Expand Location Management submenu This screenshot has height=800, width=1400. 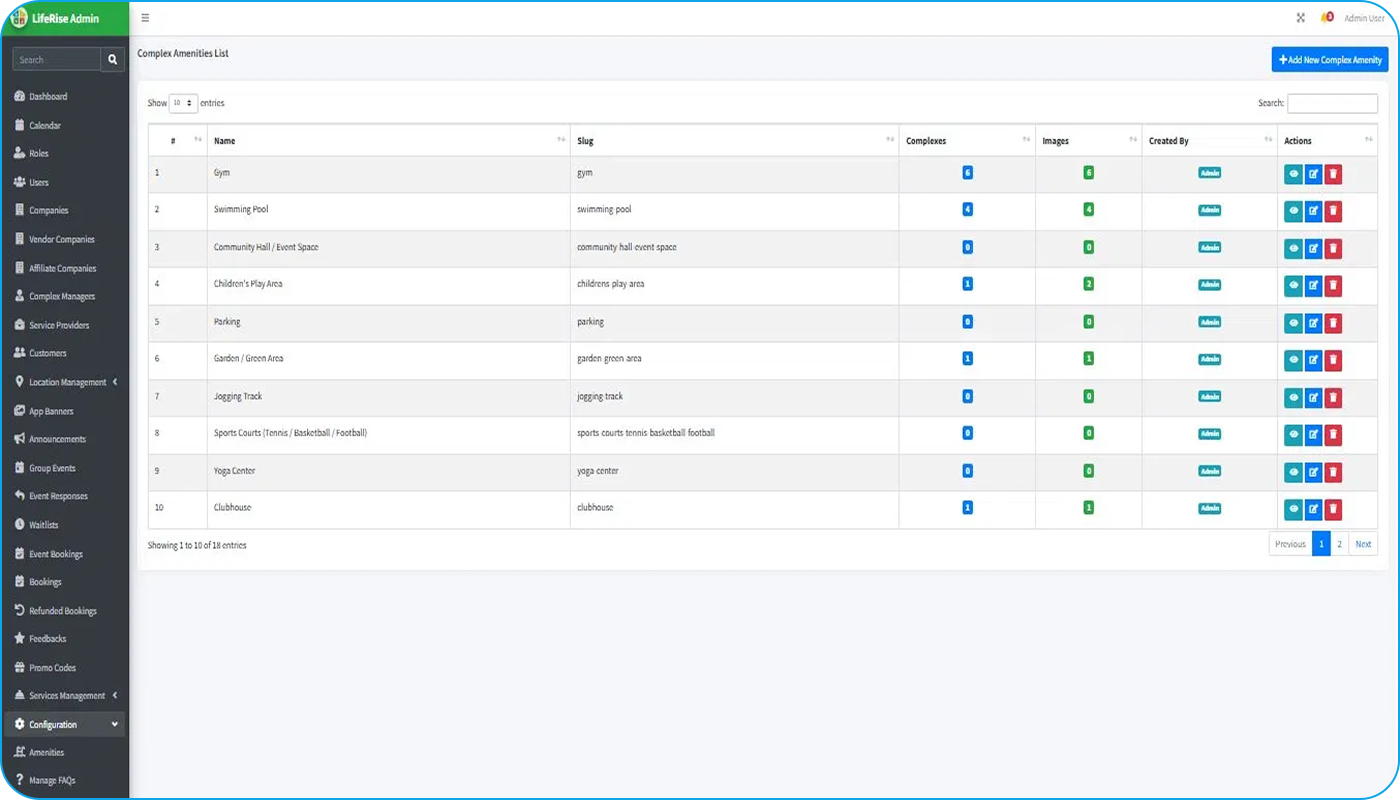[66, 382]
